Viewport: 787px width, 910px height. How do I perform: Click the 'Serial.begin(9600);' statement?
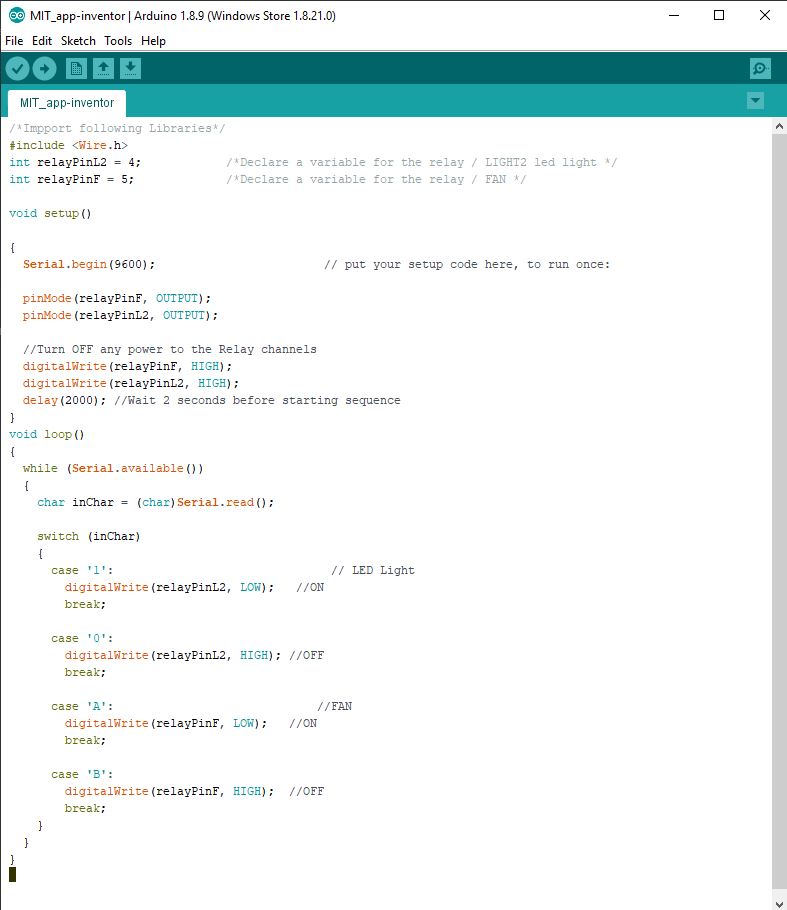tap(89, 265)
